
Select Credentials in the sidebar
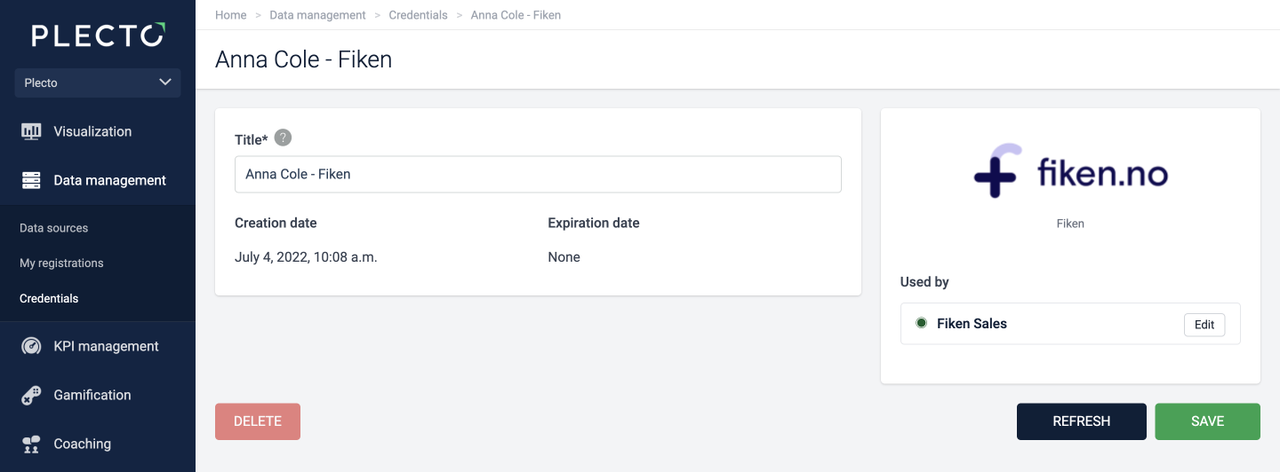(49, 298)
